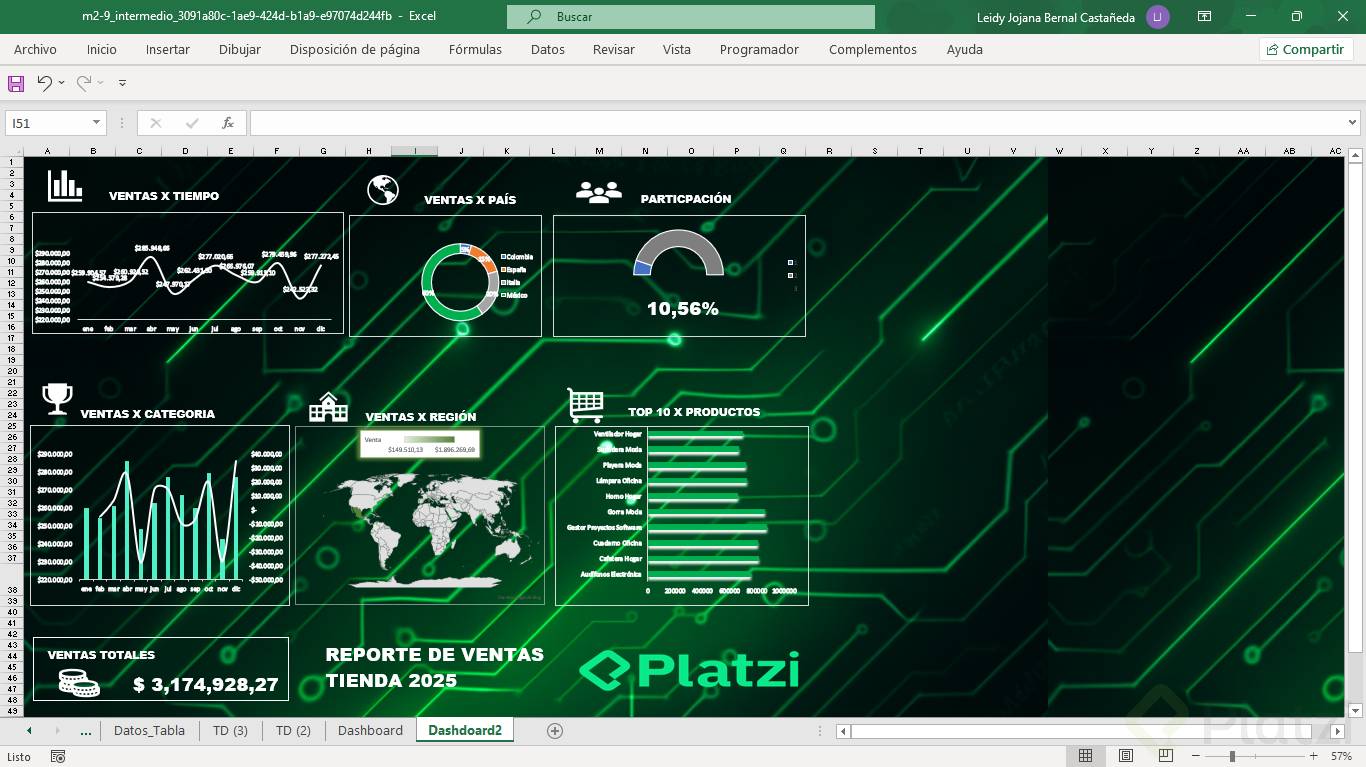Screen dimensions: 1366x767
Task: Open the Dibujar ribbon tab
Action: [240, 49]
